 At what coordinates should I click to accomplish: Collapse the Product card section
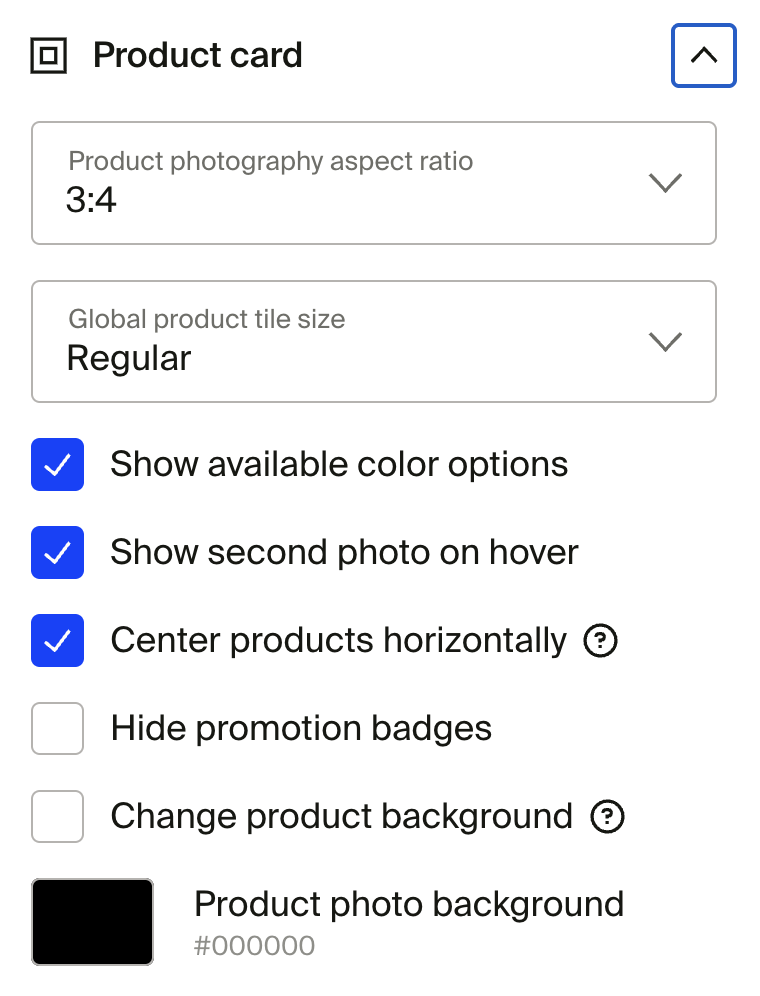tap(704, 56)
